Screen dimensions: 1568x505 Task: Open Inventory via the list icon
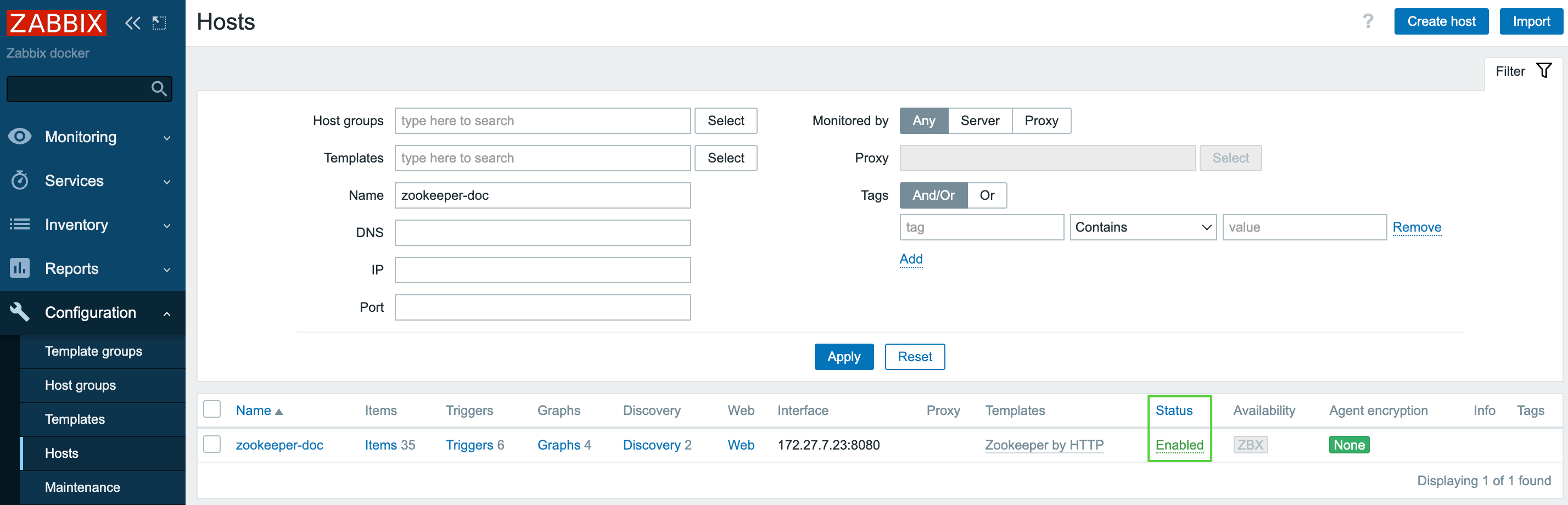pos(20,225)
